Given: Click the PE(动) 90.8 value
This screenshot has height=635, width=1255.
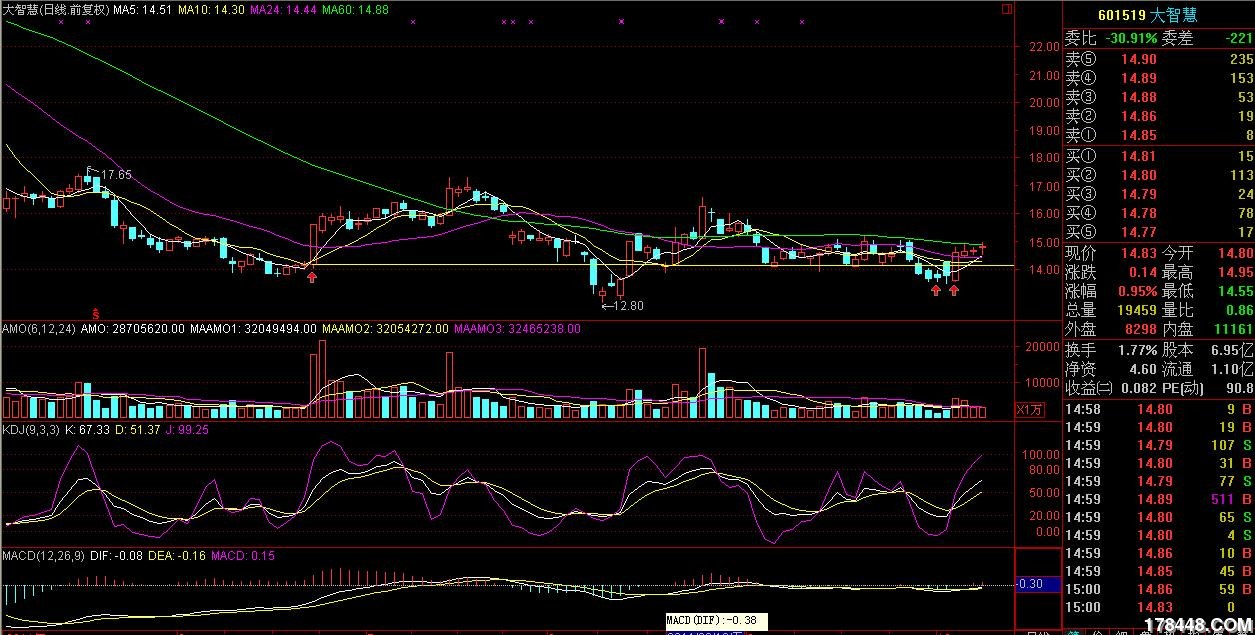Looking at the screenshot, I should point(1240,388).
